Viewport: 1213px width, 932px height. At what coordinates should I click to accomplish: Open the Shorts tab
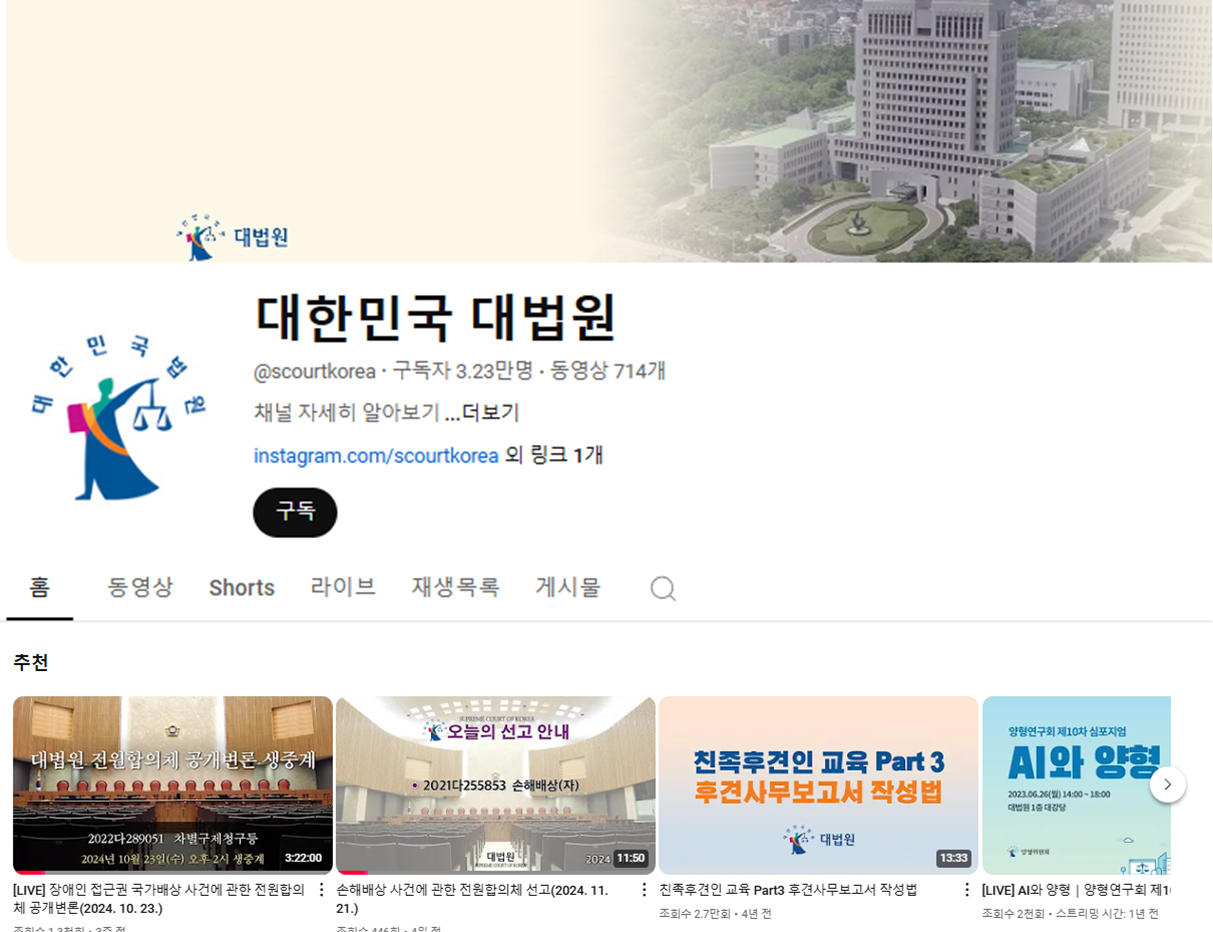[x=242, y=588]
